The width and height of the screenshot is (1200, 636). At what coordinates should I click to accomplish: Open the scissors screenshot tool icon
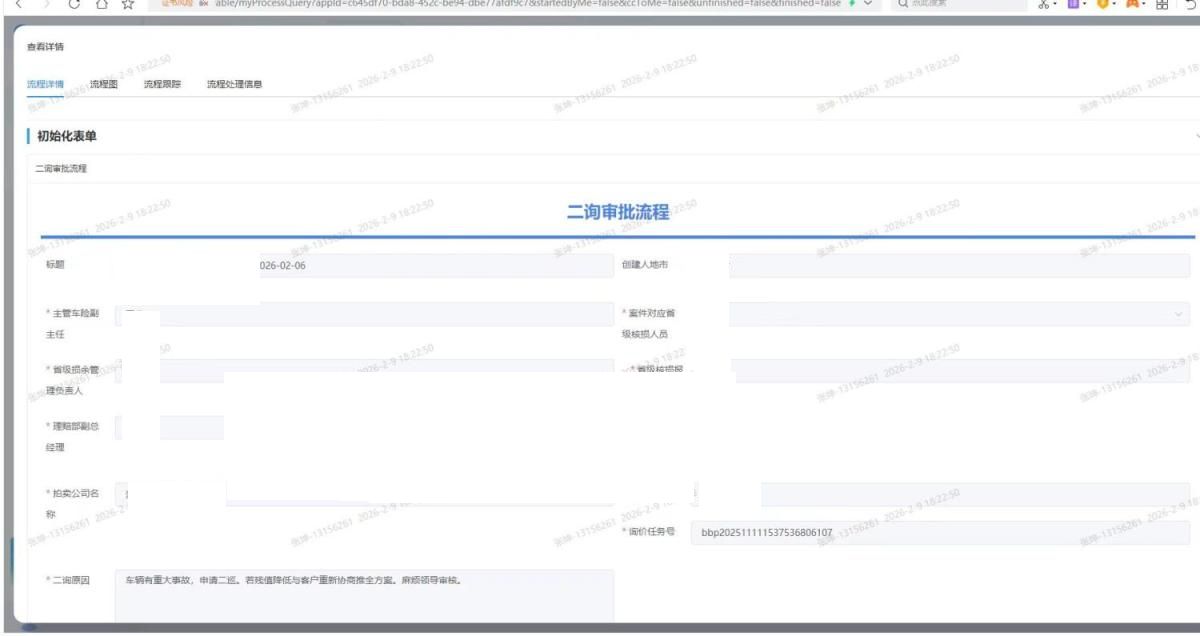coord(1043,5)
